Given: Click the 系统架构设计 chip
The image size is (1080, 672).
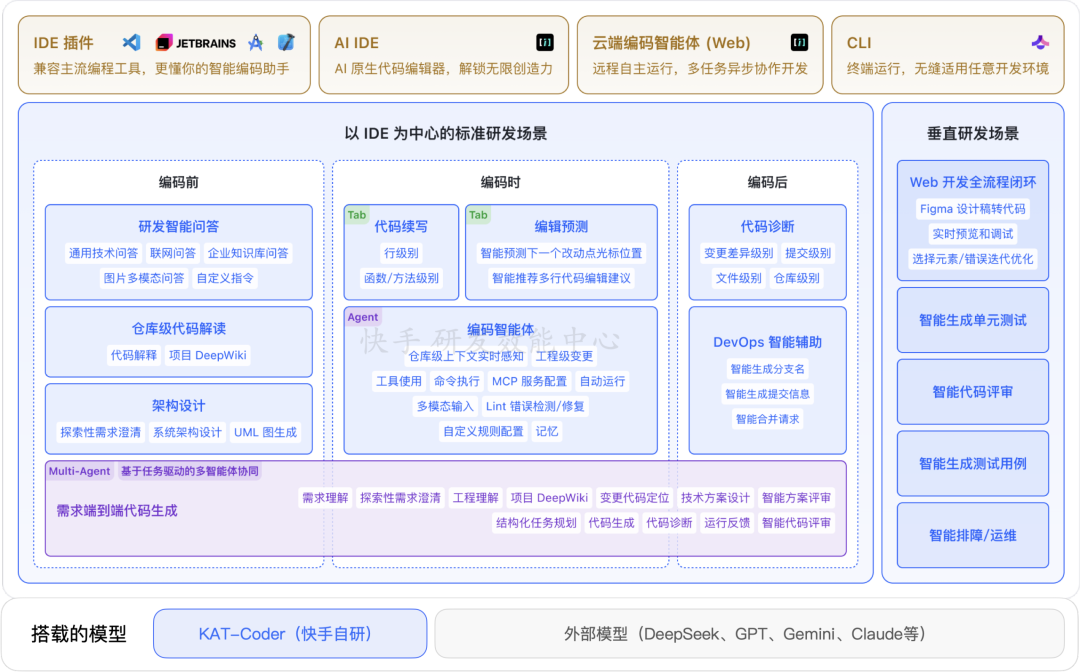Looking at the screenshot, I should coord(187,432).
